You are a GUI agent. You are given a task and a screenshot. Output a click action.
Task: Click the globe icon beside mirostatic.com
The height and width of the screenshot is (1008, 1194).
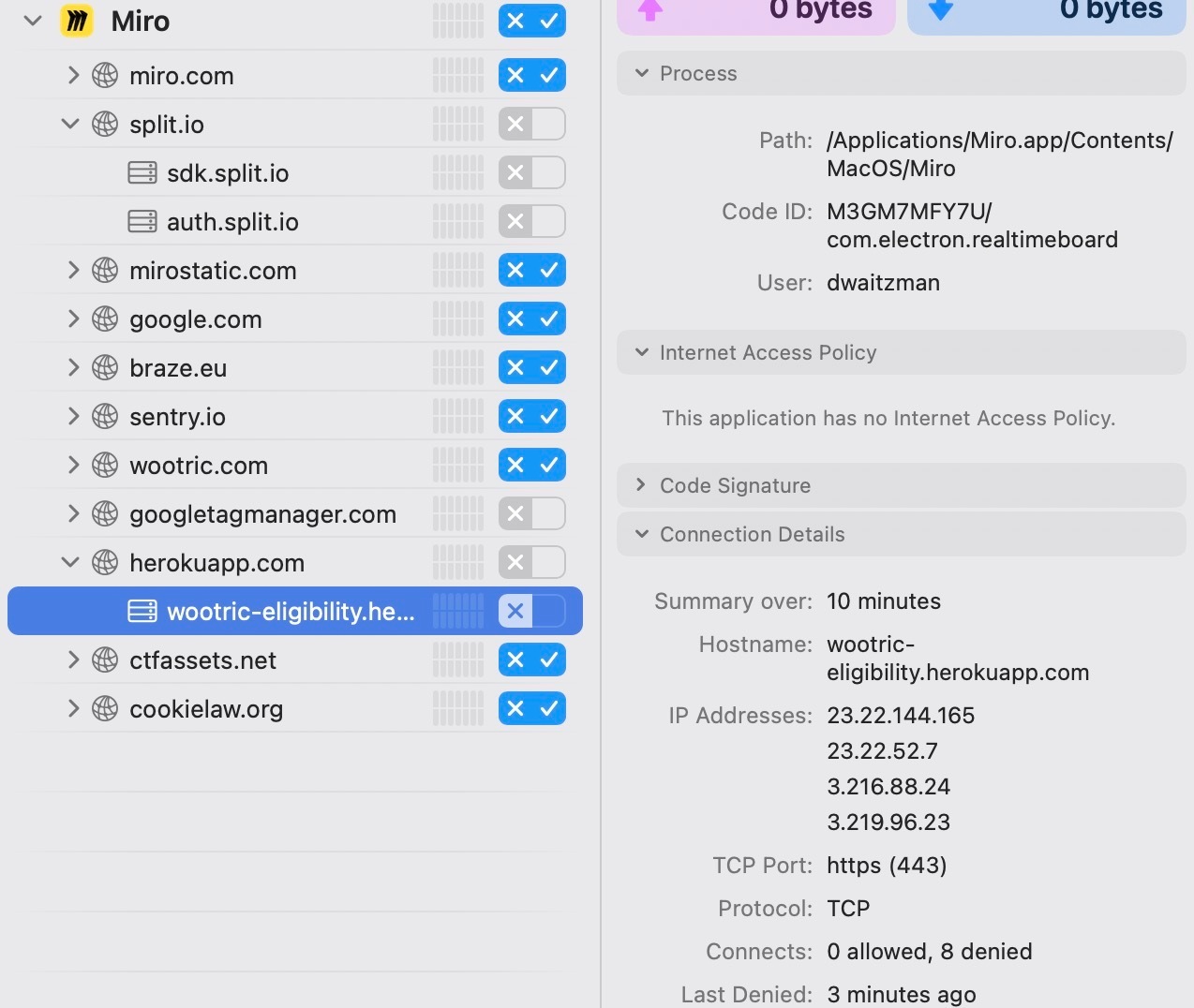pos(105,270)
